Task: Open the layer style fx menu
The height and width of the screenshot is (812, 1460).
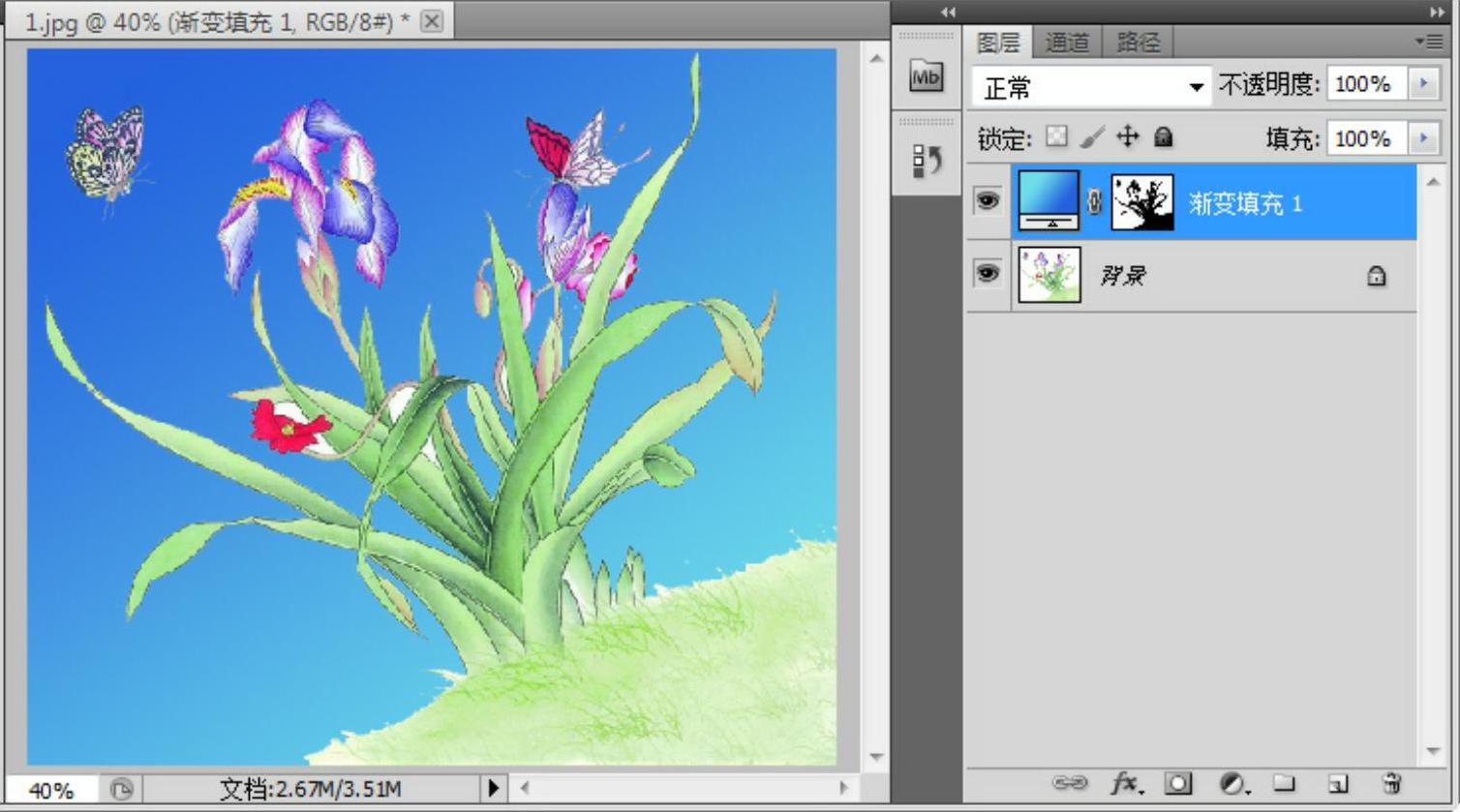Action: (x=1125, y=783)
